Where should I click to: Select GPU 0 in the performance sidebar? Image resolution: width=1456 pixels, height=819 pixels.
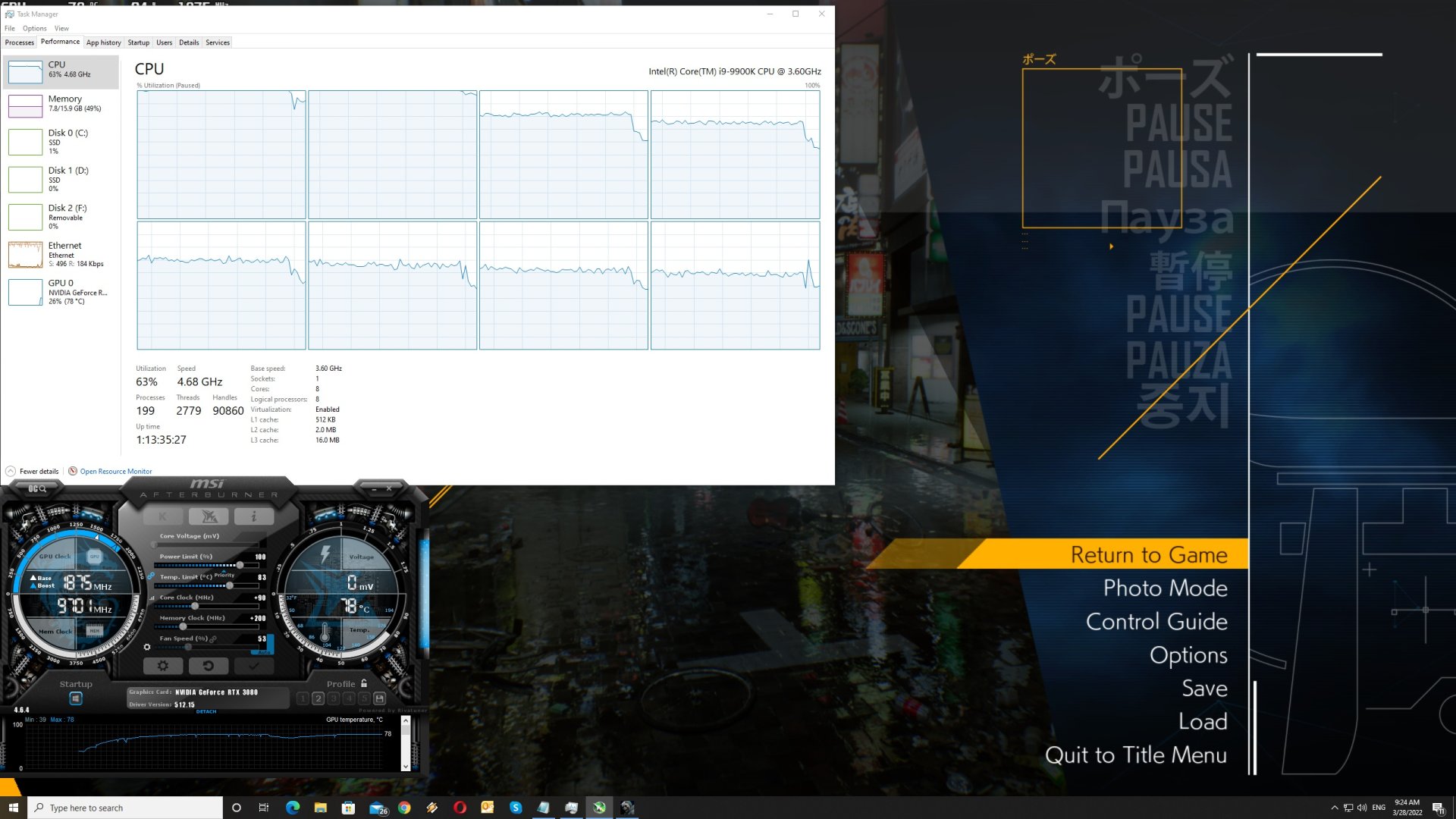point(61,292)
